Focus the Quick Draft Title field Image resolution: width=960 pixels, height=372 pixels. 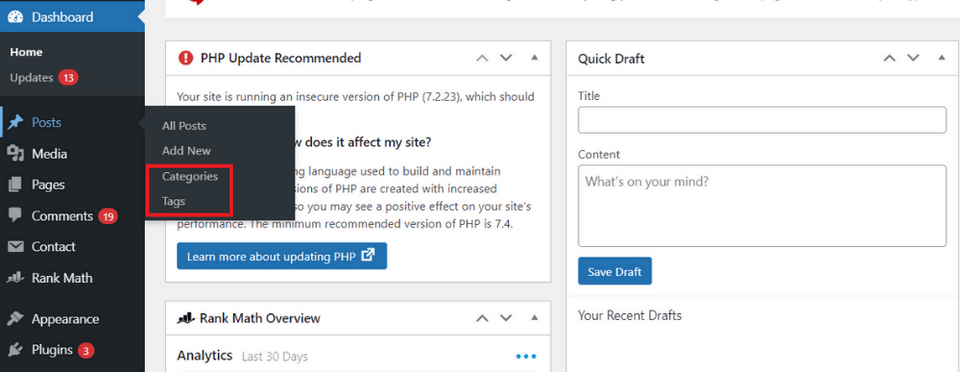pyautogui.click(x=762, y=120)
